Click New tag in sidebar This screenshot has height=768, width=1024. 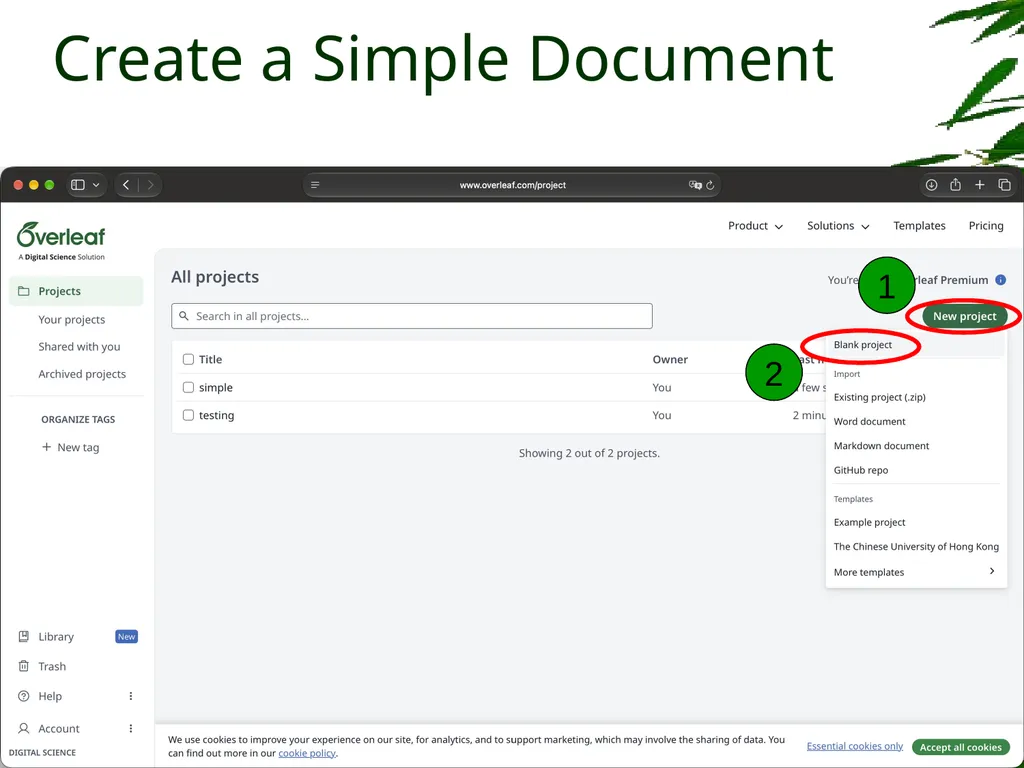click(x=71, y=447)
